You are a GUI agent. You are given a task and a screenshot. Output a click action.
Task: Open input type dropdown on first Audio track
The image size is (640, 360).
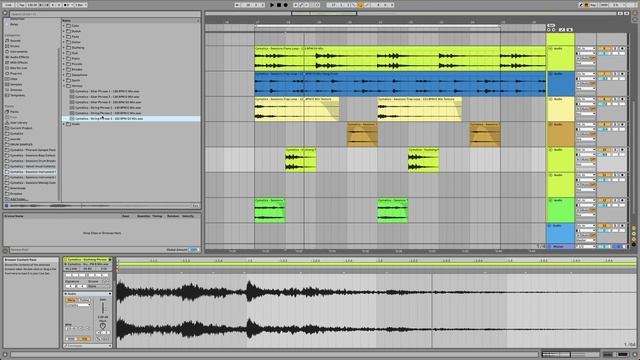585,49
